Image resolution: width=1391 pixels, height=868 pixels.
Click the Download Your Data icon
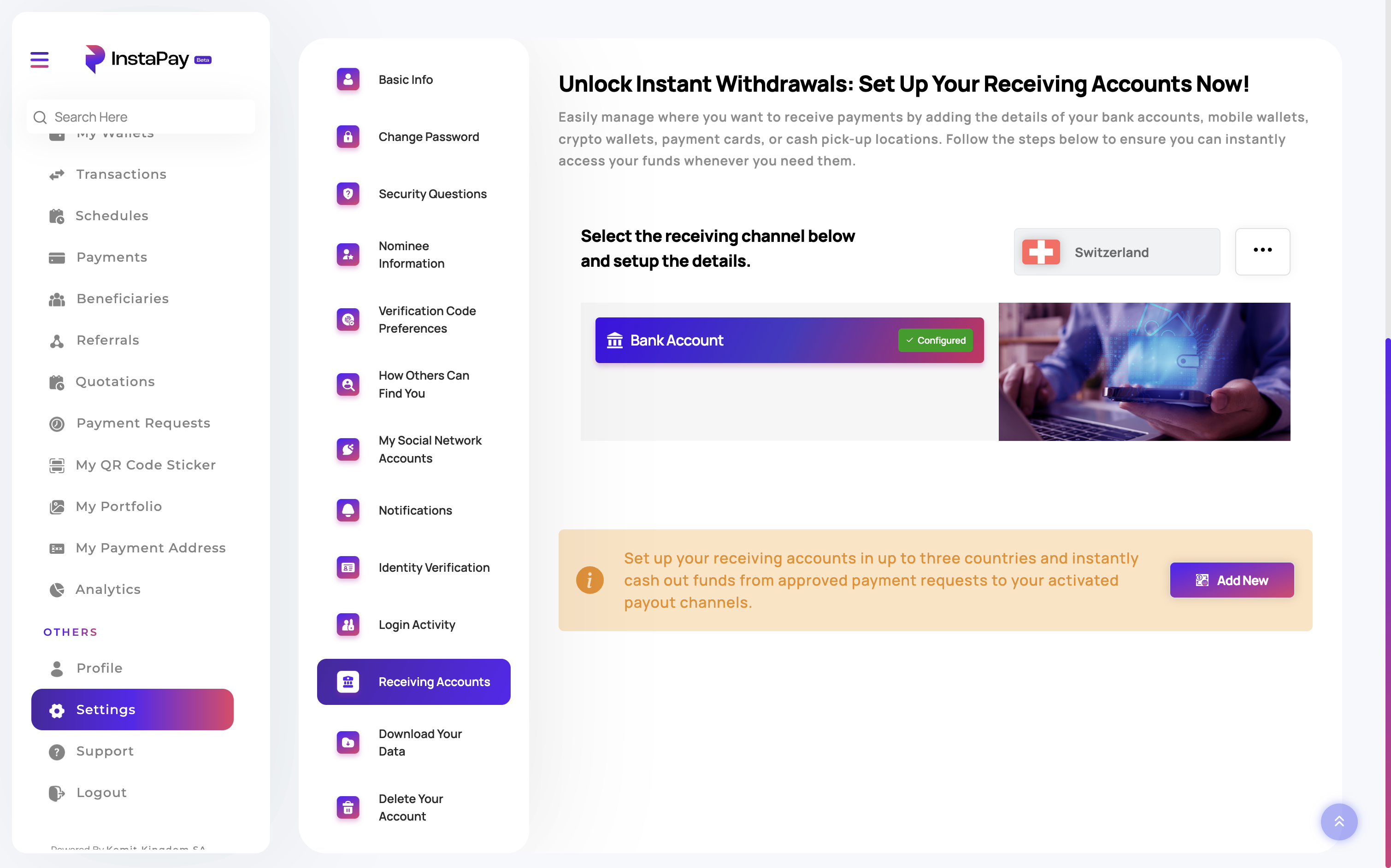(348, 742)
